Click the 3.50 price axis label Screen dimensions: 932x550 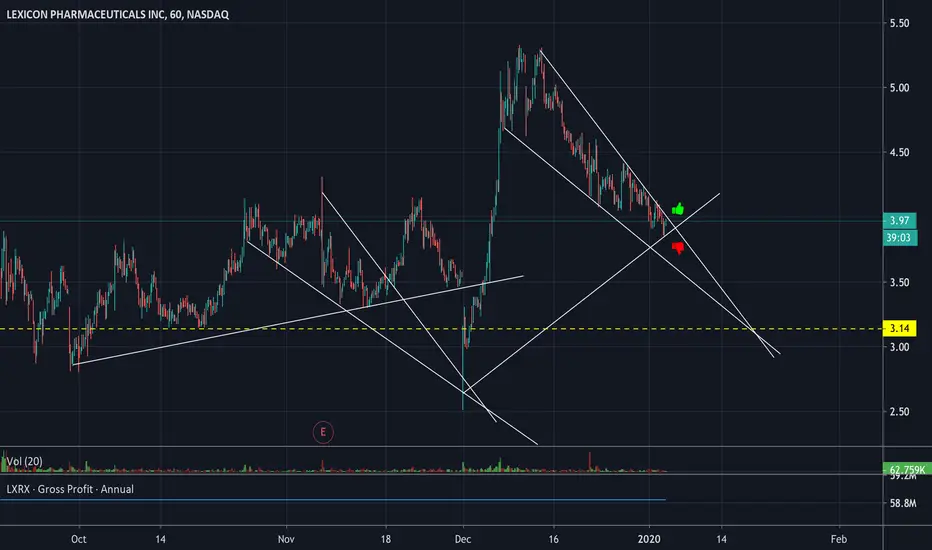899,282
